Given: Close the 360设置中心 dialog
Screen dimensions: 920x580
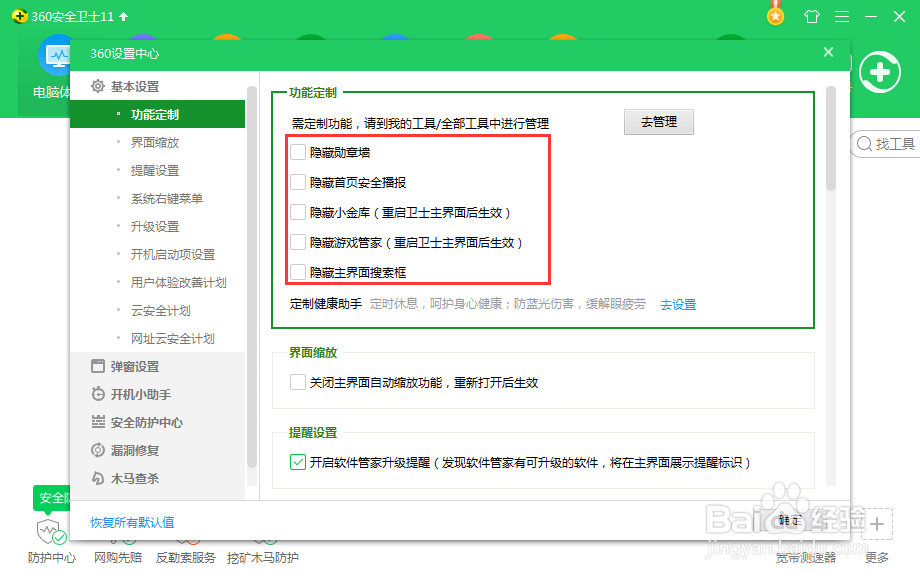Looking at the screenshot, I should pos(828,52).
